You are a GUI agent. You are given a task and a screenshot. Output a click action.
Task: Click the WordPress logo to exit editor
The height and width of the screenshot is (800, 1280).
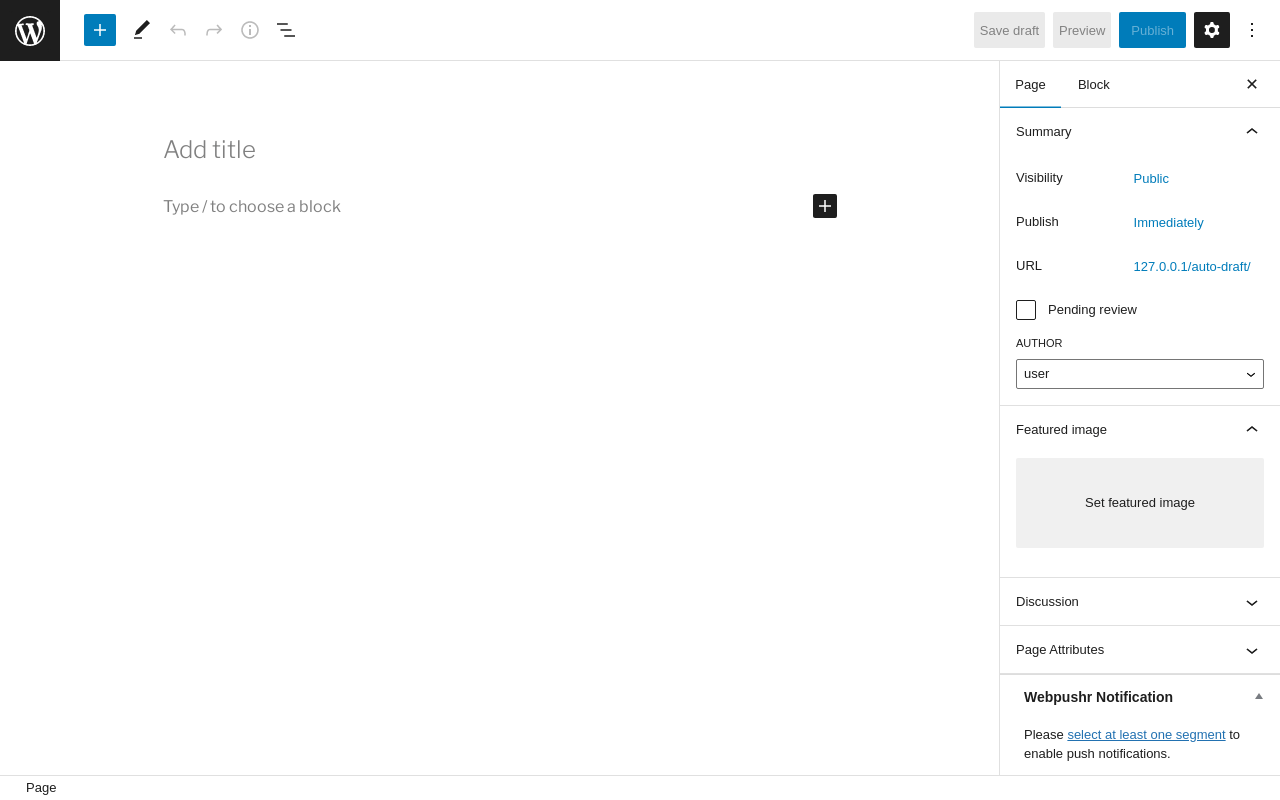click(30, 30)
